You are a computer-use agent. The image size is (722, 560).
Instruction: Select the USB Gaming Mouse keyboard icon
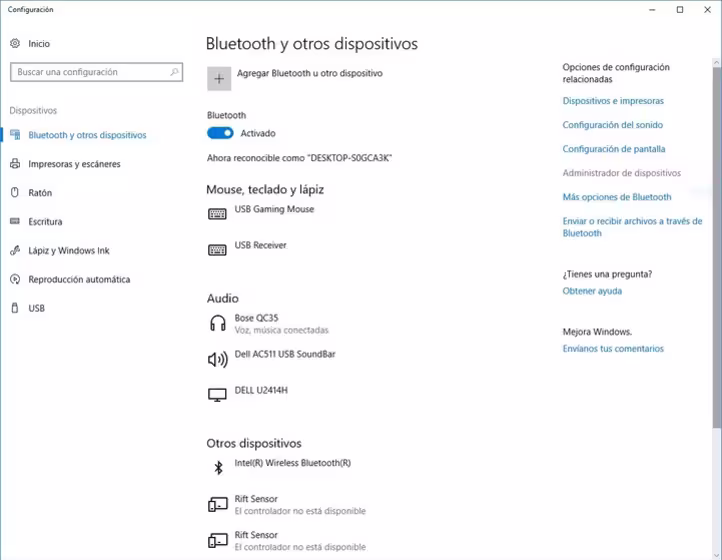click(217, 214)
